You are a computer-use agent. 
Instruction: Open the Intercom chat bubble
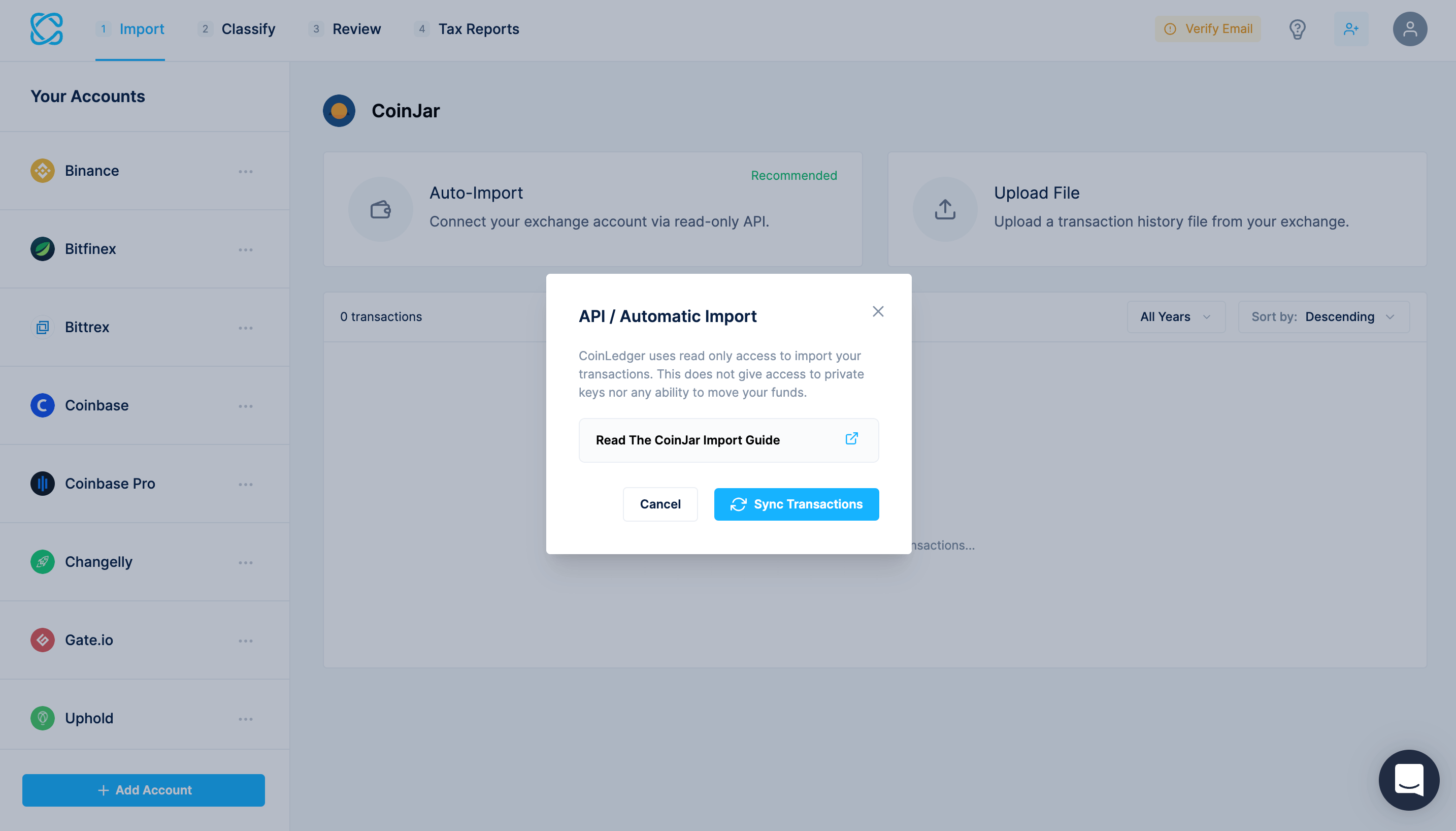point(1408,780)
